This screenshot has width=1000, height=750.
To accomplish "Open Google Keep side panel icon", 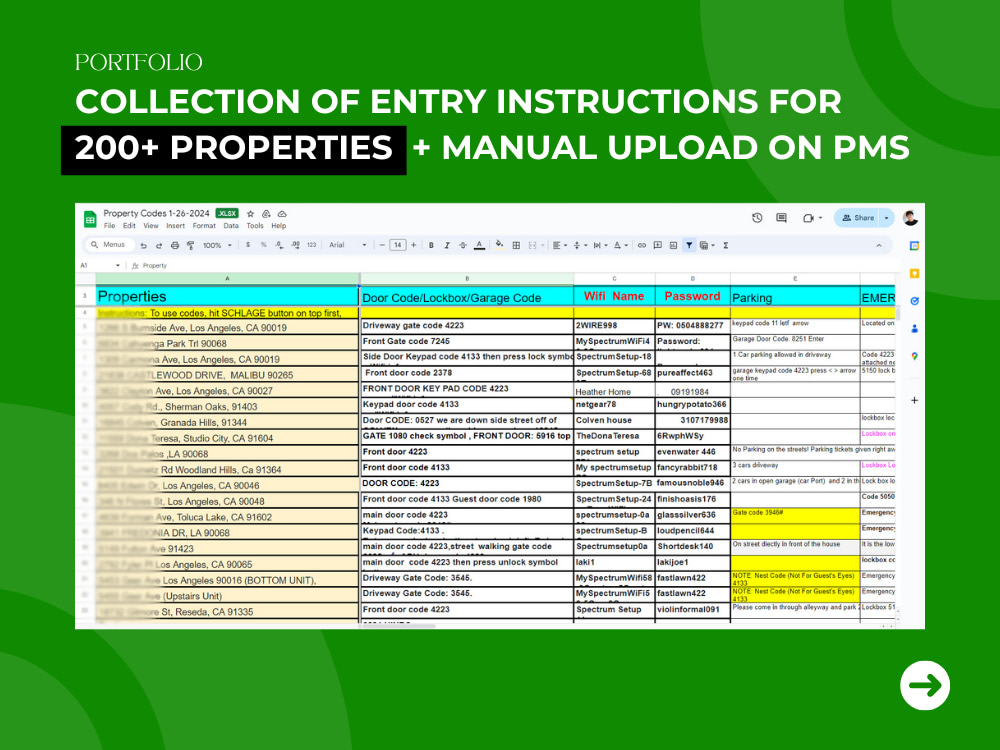I will [x=915, y=274].
